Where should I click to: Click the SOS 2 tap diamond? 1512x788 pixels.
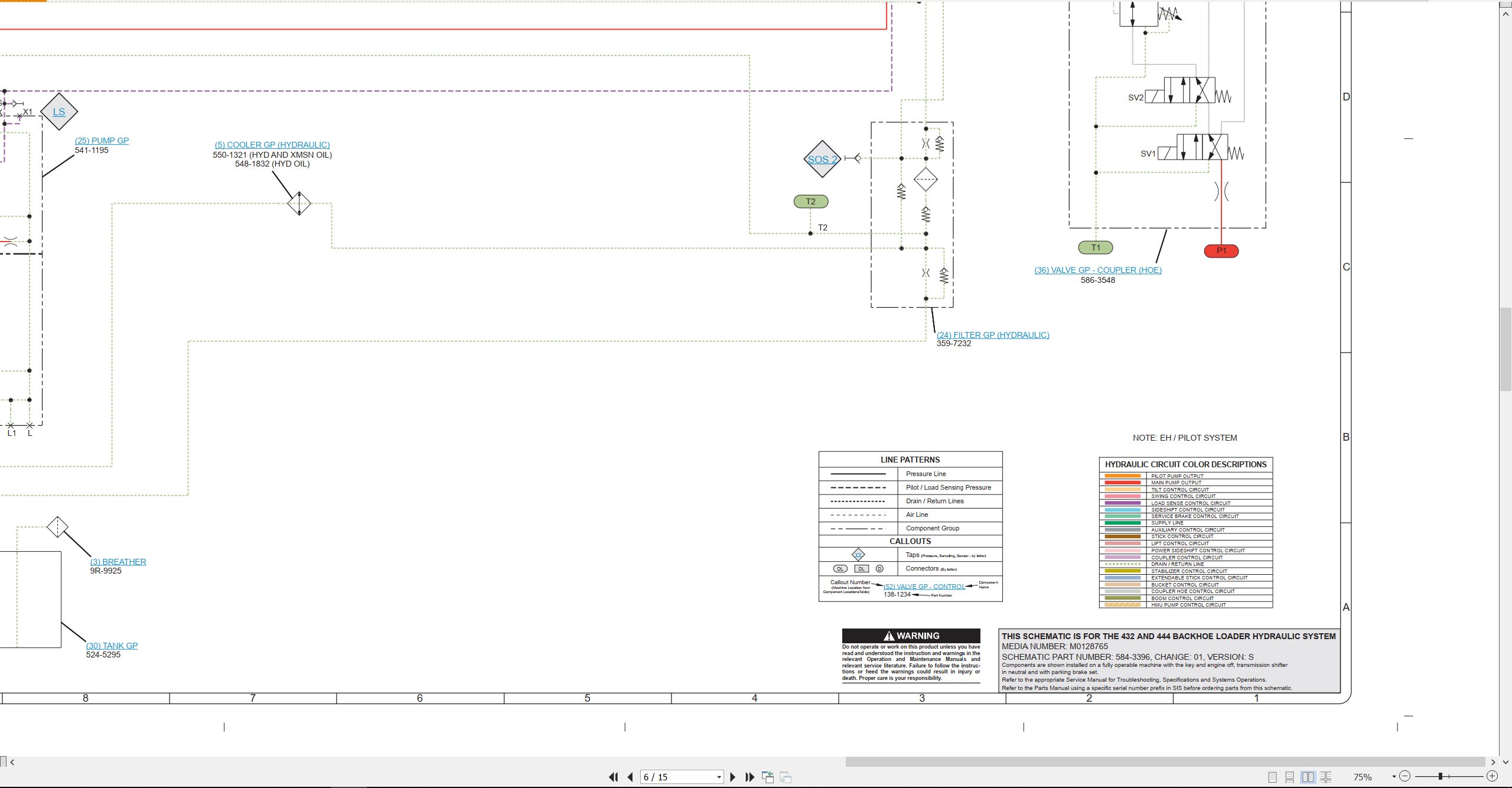(822, 159)
